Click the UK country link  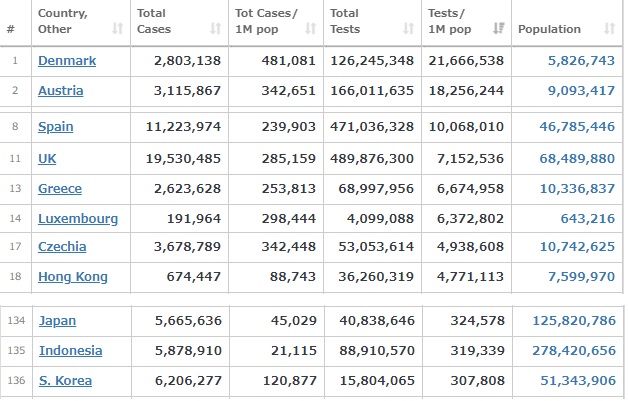pyautogui.click(x=47, y=158)
